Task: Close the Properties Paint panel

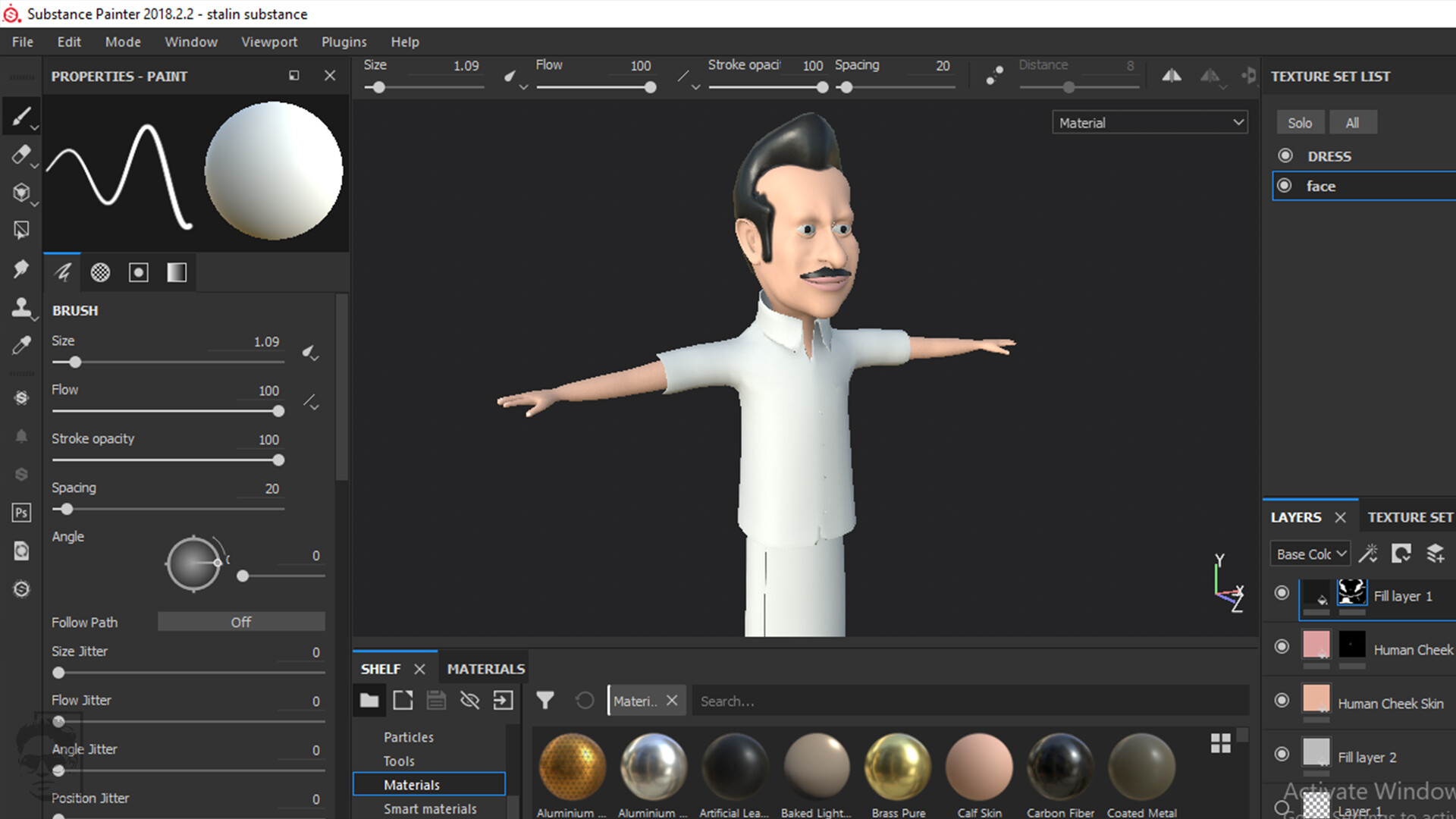Action: click(x=330, y=76)
